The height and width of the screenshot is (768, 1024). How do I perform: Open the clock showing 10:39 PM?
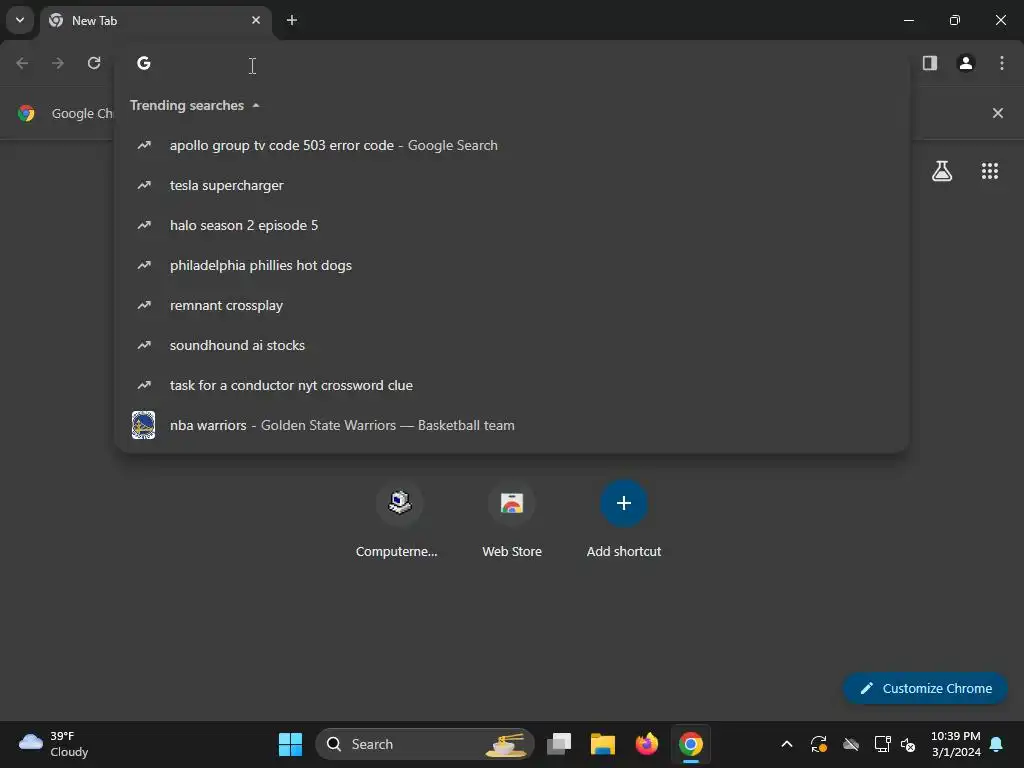pyautogui.click(x=955, y=744)
